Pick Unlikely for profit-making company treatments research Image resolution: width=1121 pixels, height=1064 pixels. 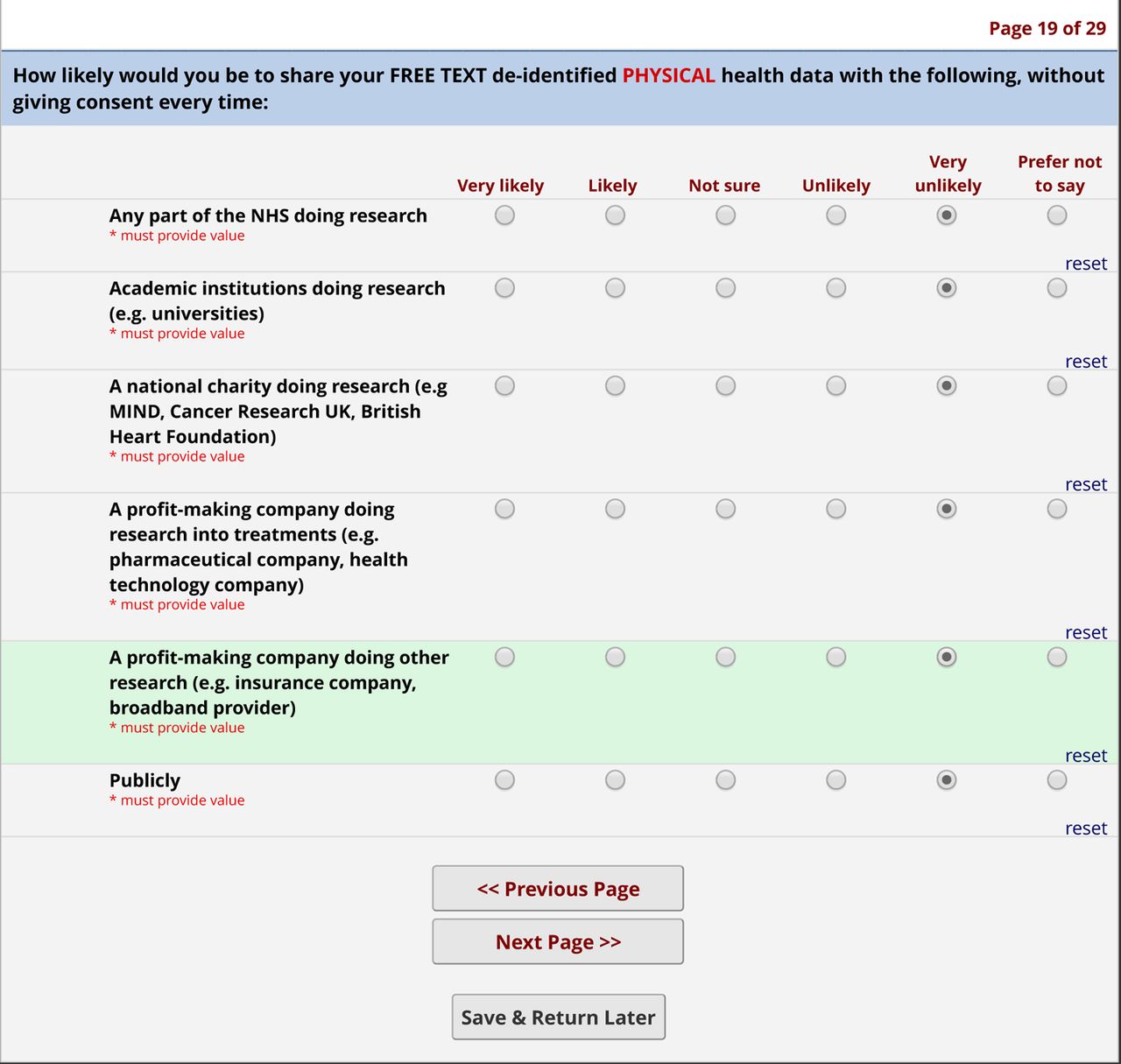coord(836,509)
